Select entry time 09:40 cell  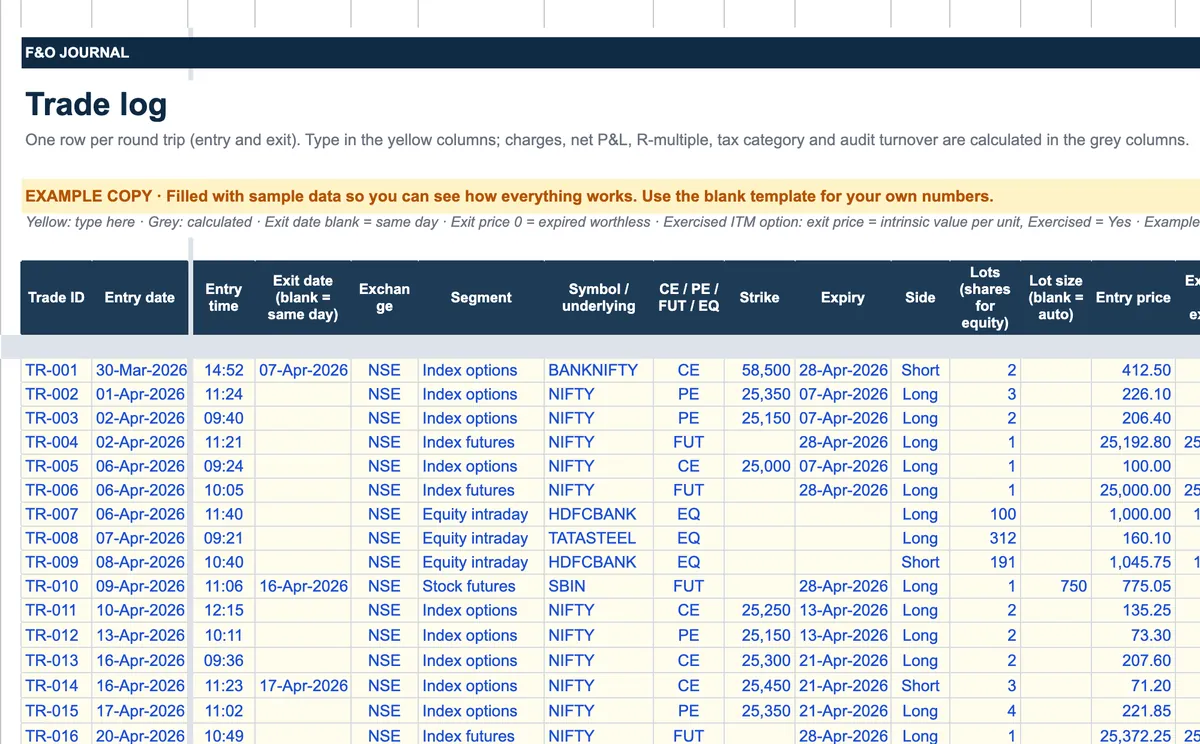pyautogui.click(x=223, y=418)
